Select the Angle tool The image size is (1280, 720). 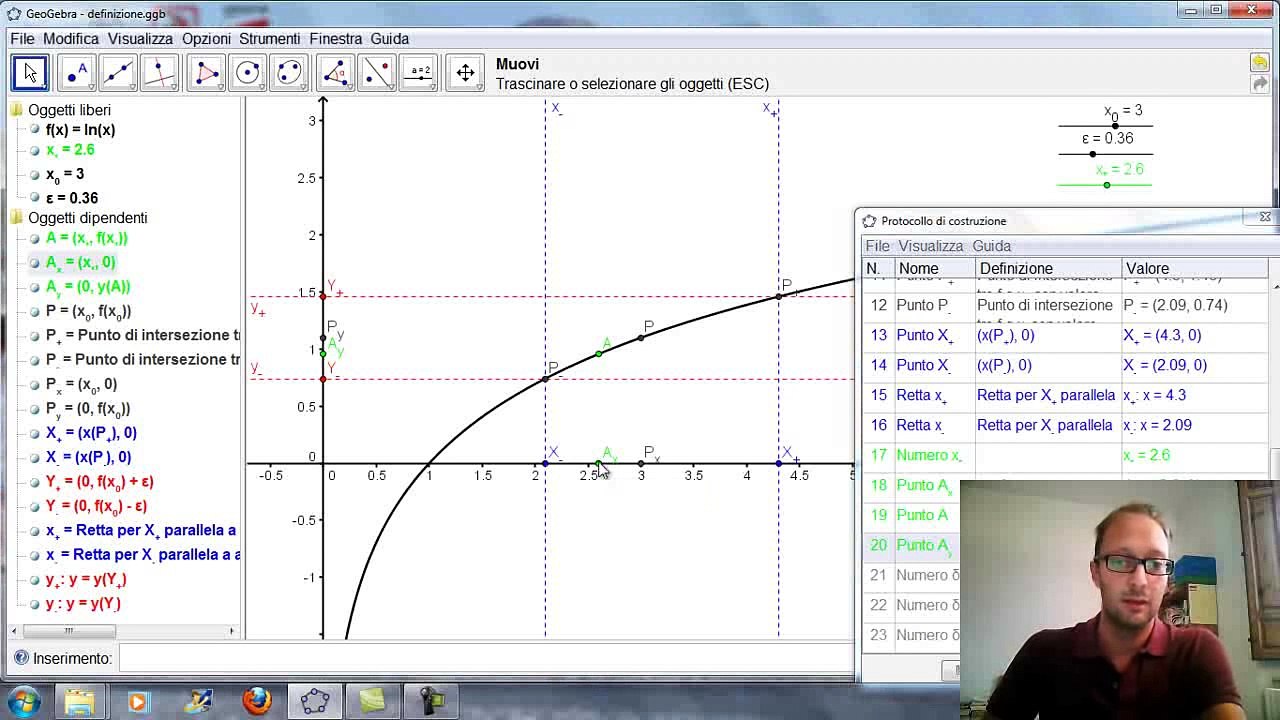(335, 73)
